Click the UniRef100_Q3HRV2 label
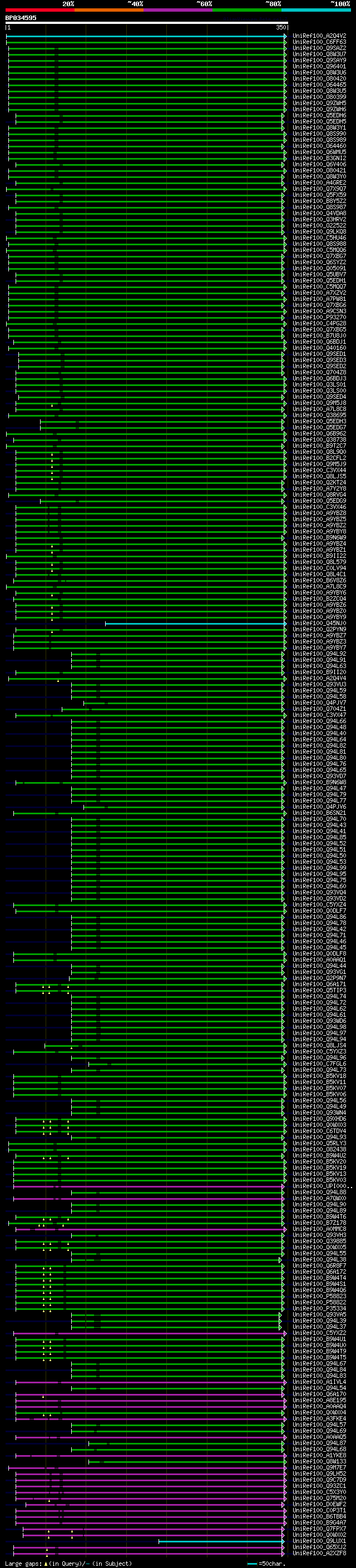The height and width of the screenshot is (1568, 356). [319, 219]
